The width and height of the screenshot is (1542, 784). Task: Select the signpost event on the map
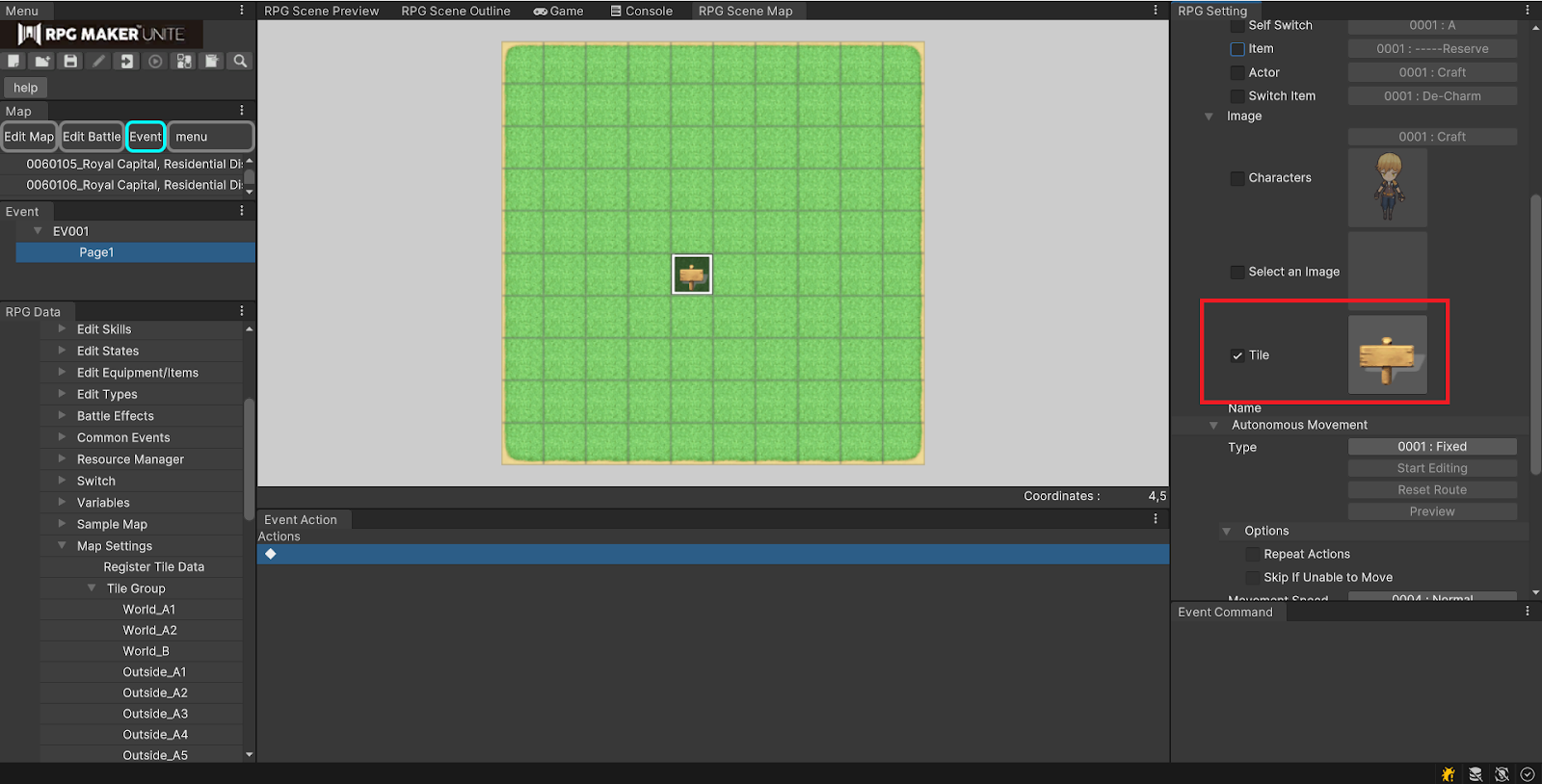click(692, 274)
